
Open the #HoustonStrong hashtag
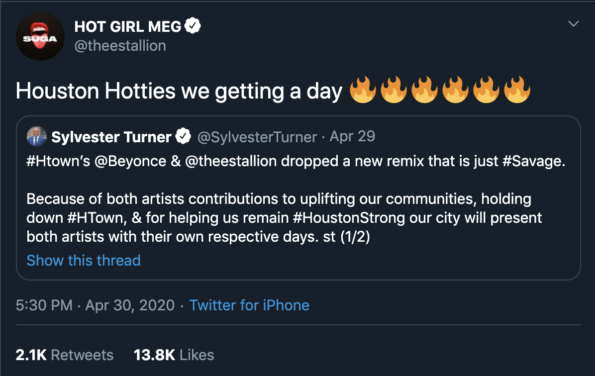[349, 218]
